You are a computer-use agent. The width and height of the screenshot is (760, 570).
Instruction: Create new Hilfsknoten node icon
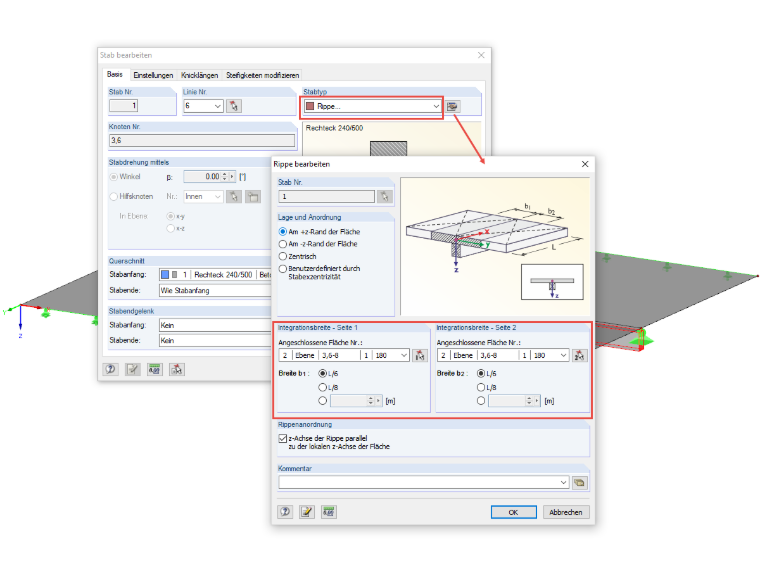coord(253,196)
